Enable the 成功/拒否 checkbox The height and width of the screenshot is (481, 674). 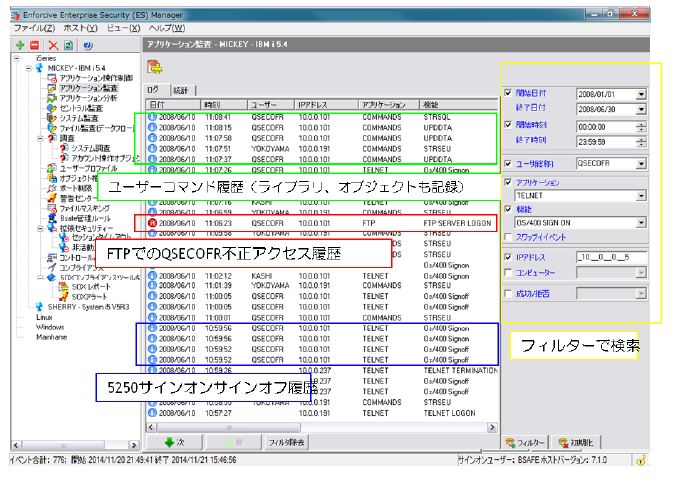508,293
